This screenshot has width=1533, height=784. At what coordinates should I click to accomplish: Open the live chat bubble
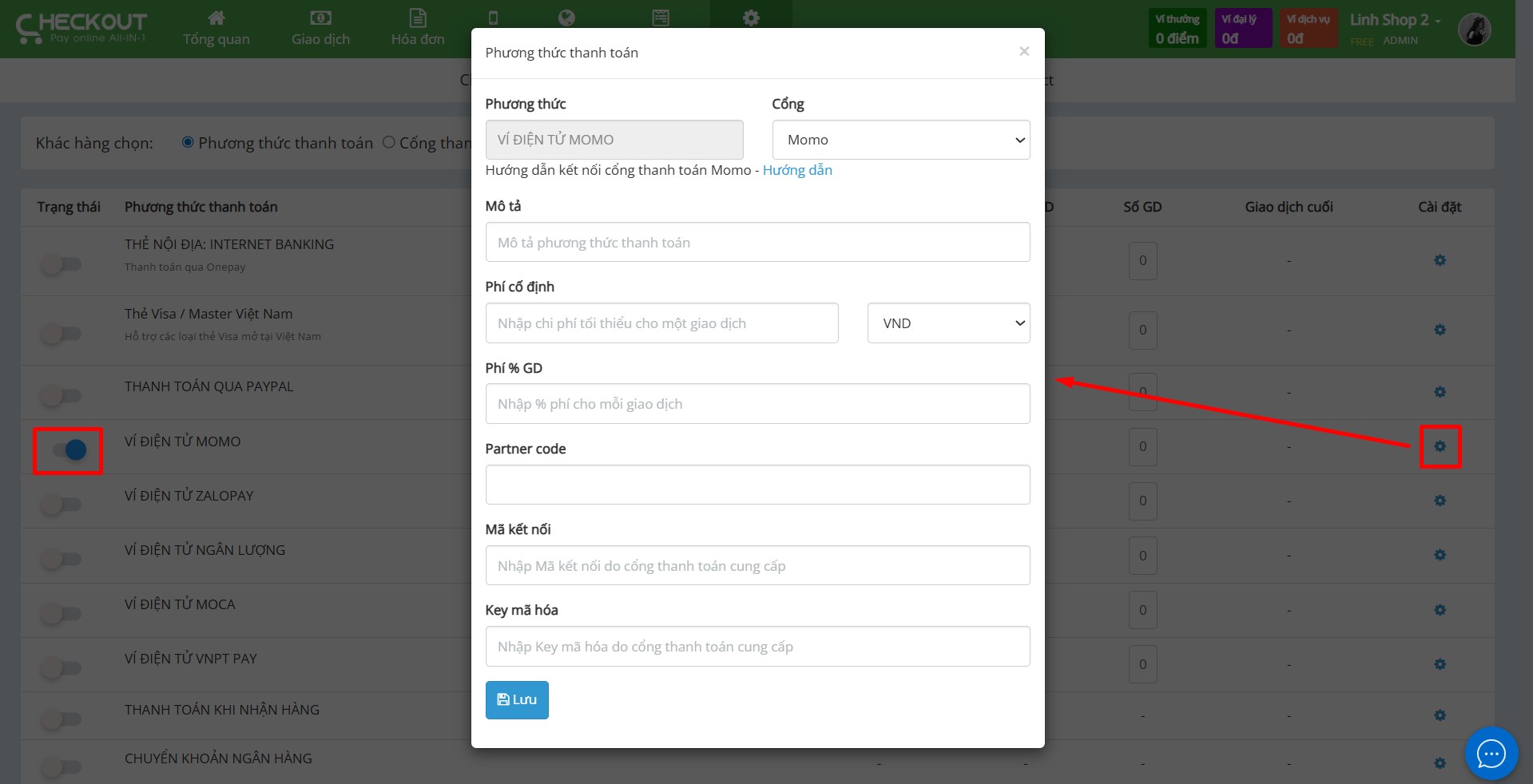pos(1491,753)
